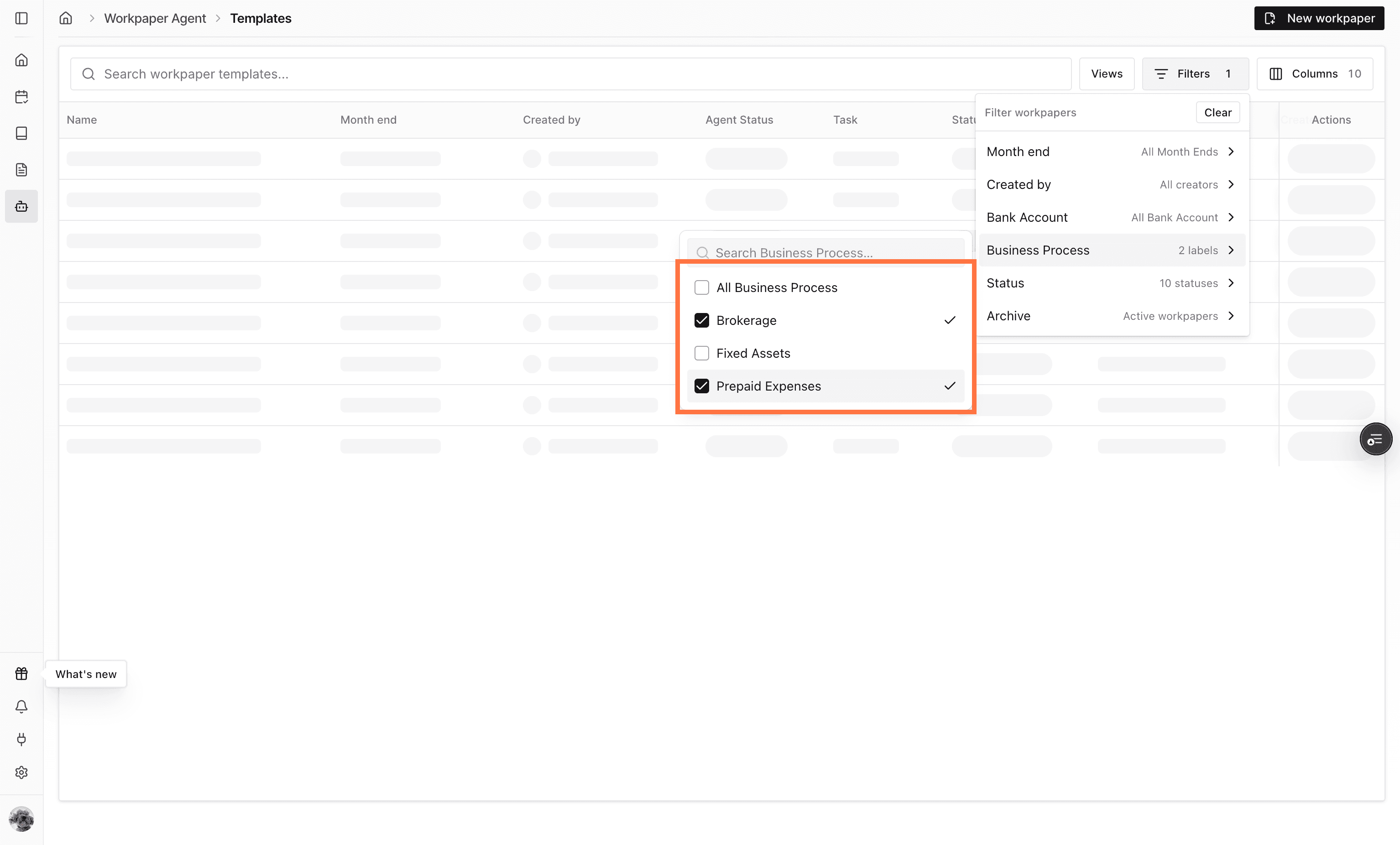The image size is (1400, 845).
Task: Click the '2 labels' value text
Action: [1198, 250]
